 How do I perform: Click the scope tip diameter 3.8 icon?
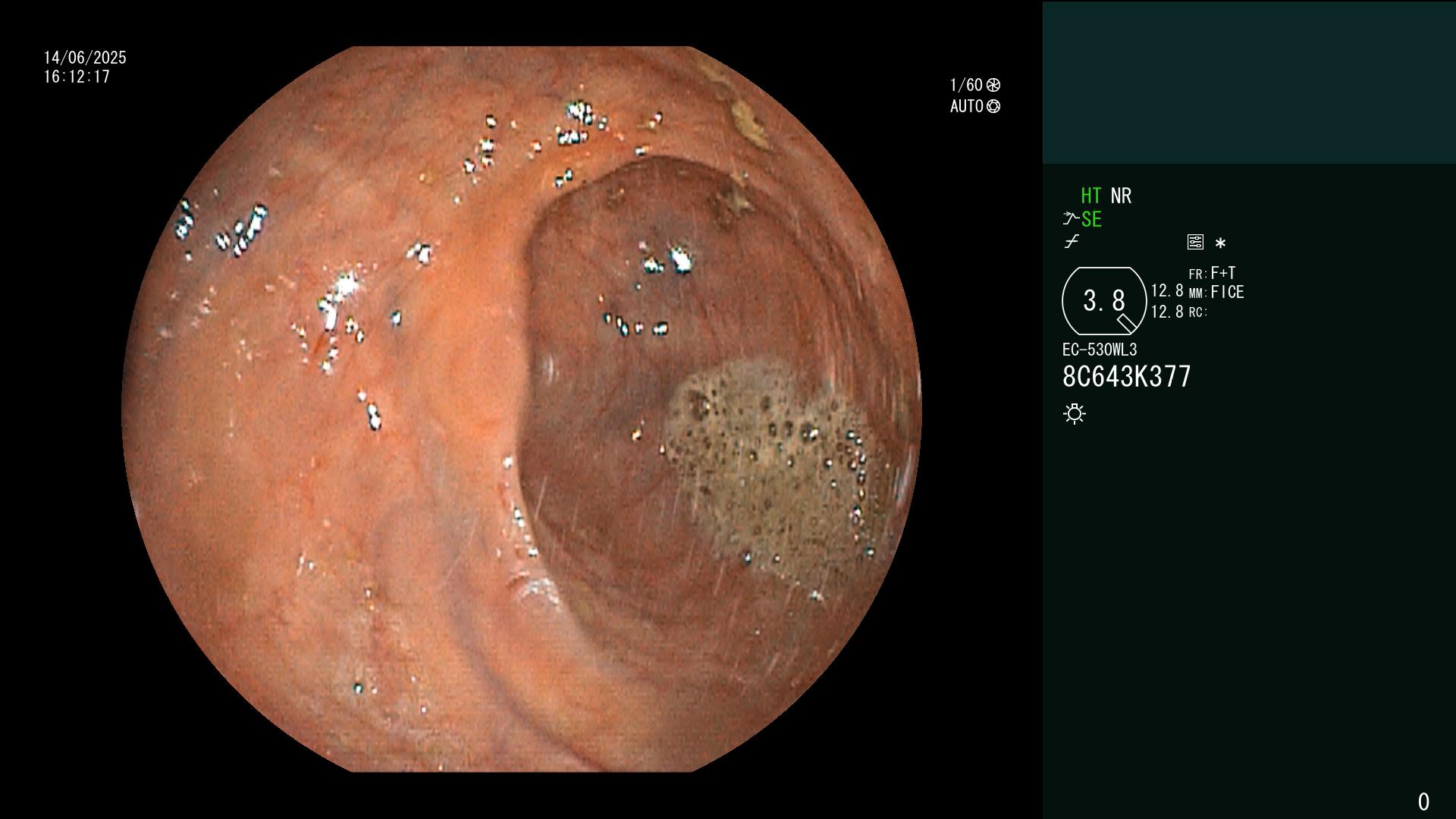click(1104, 301)
